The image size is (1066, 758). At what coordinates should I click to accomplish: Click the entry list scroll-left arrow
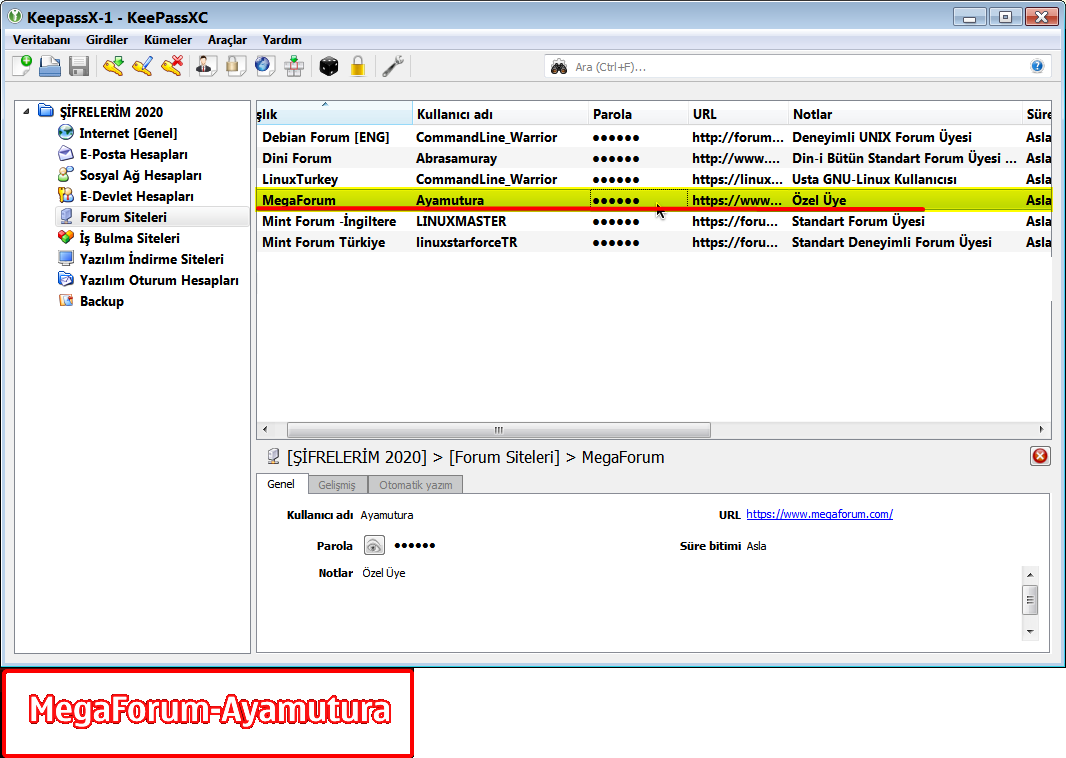[x=265, y=430]
